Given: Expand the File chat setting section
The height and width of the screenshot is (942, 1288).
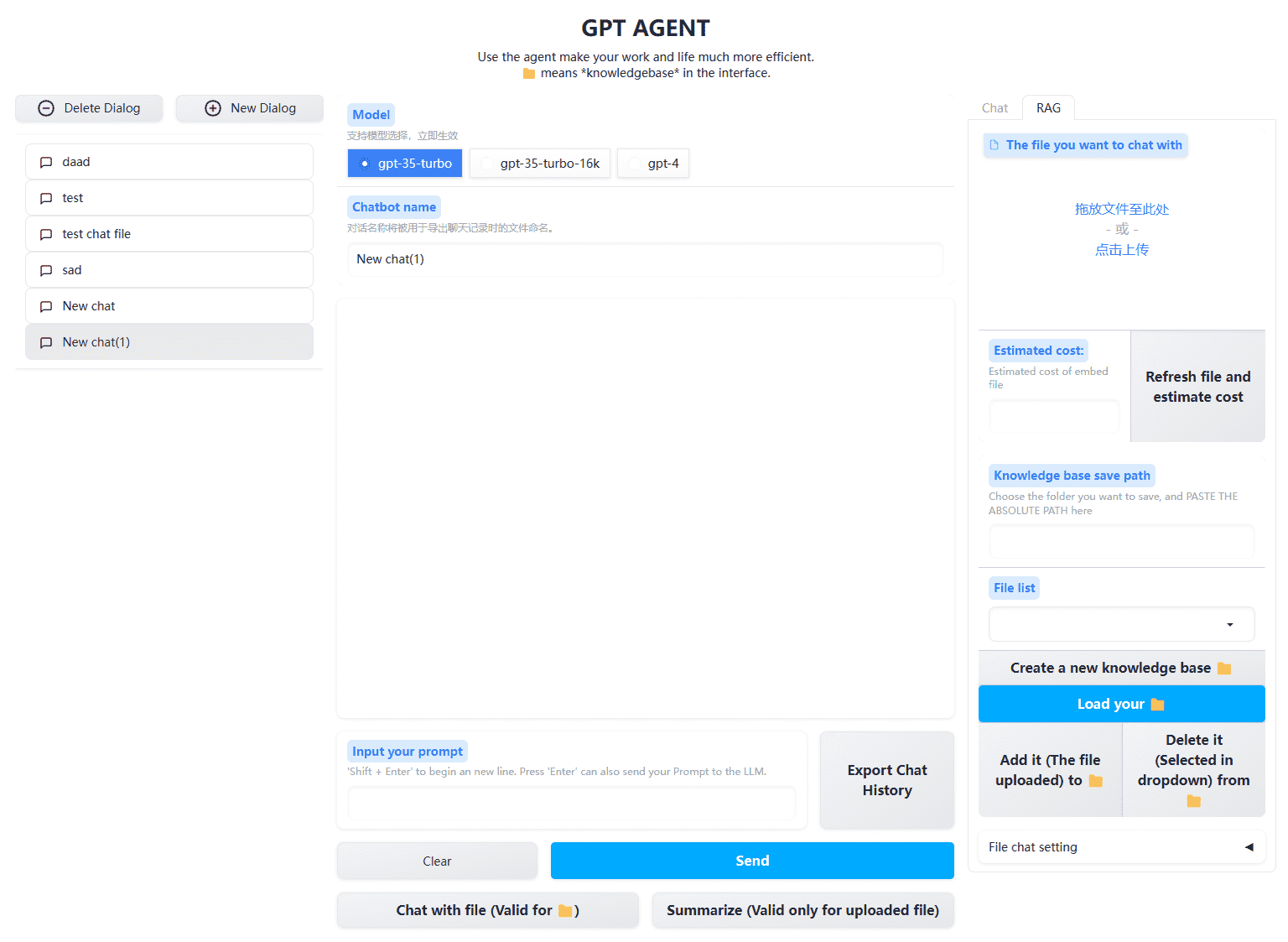Looking at the screenshot, I should (x=1120, y=847).
